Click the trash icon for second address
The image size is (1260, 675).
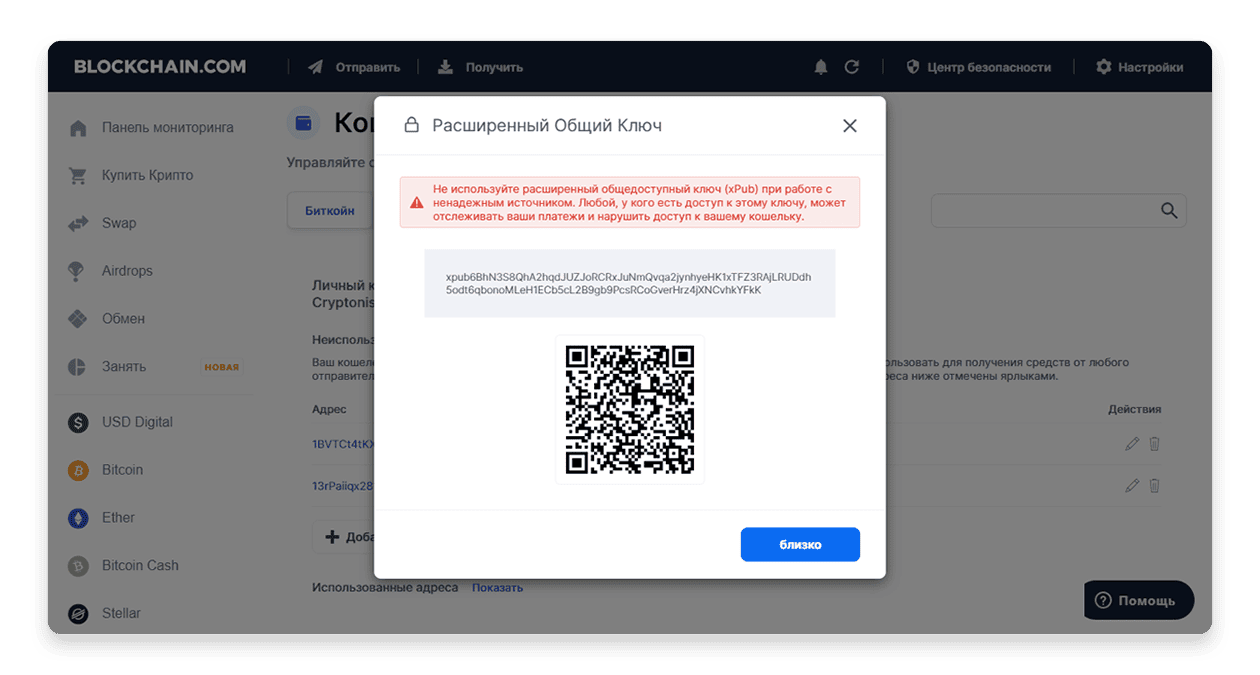[x=1154, y=486]
